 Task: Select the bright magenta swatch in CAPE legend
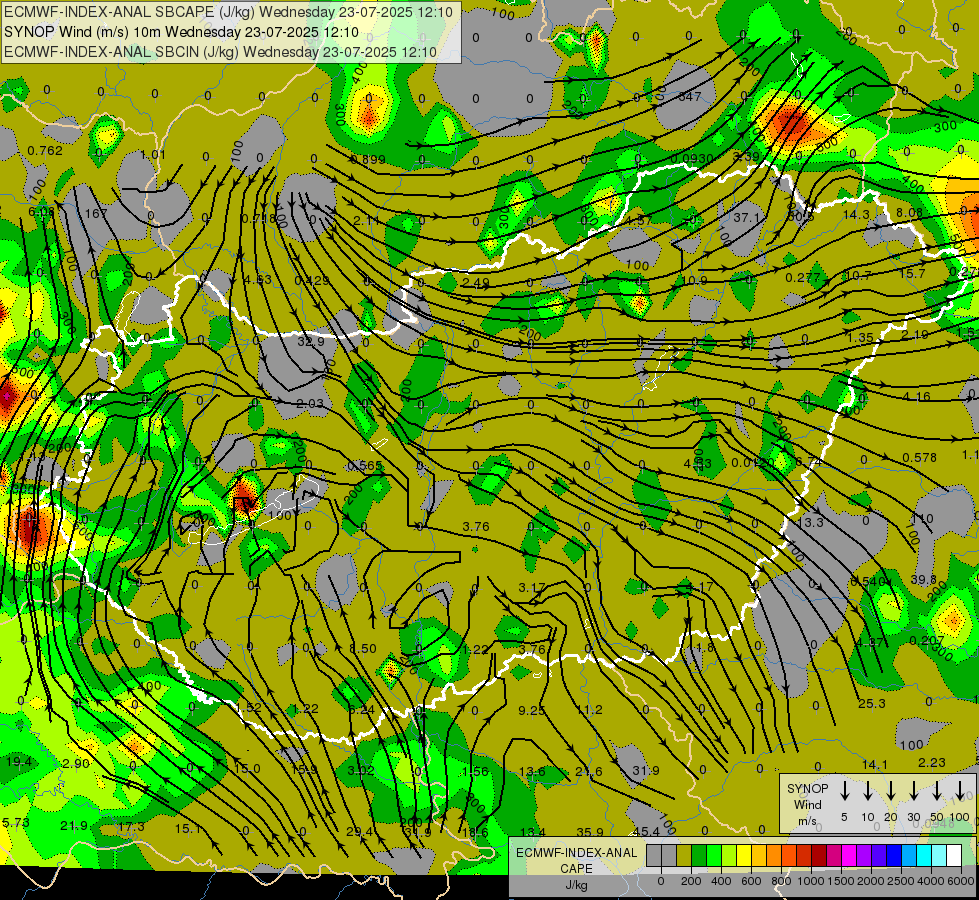point(849,855)
